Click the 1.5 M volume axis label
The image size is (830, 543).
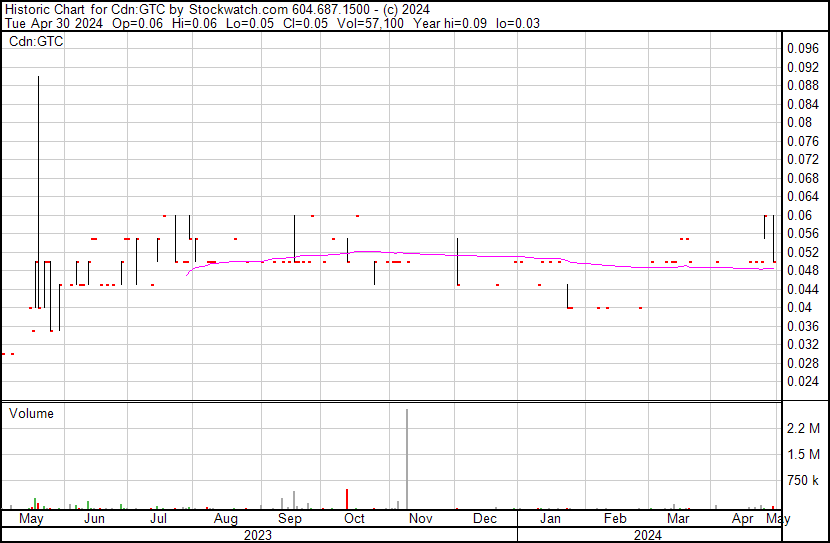tap(803, 454)
